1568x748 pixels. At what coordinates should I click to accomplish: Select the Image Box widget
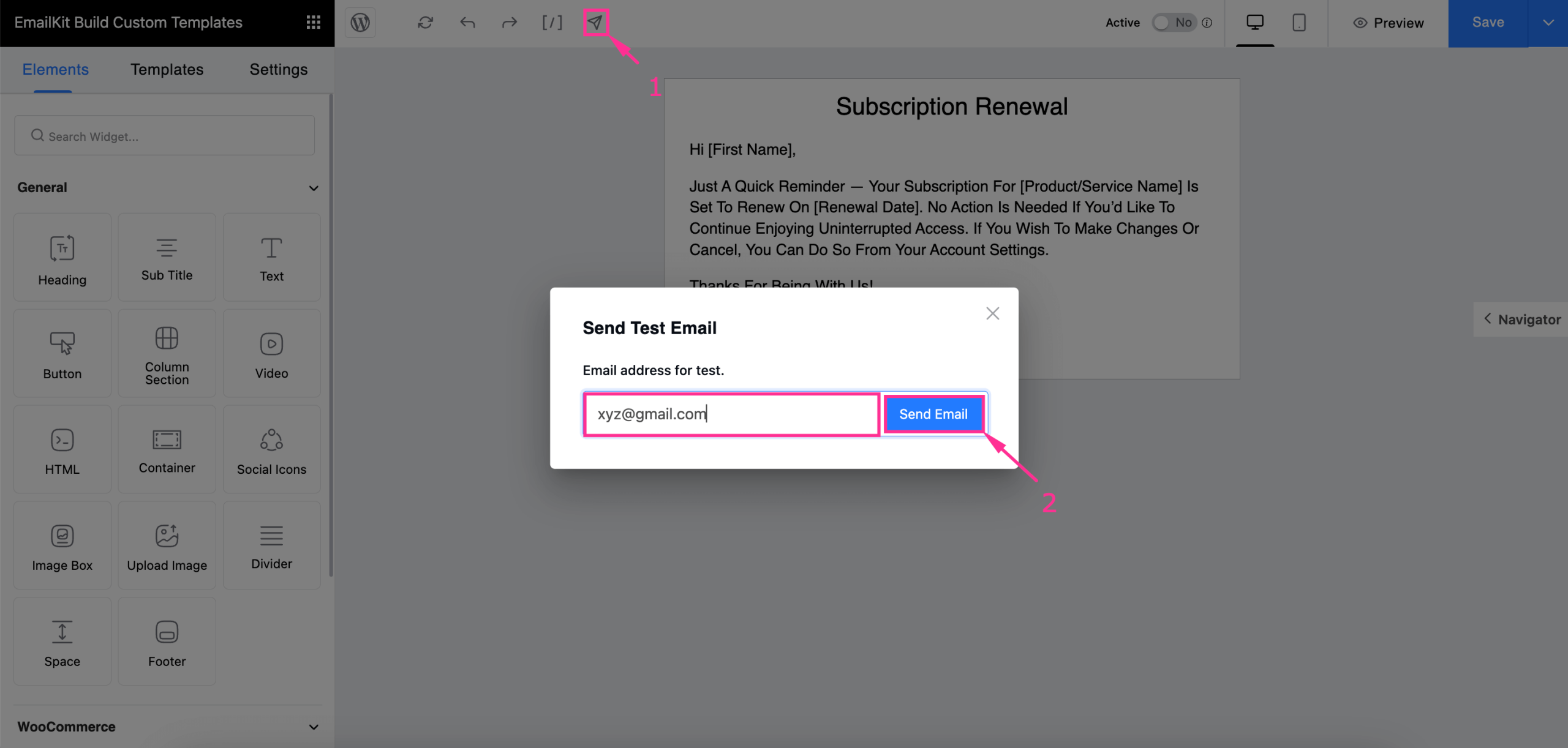[x=62, y=545]
